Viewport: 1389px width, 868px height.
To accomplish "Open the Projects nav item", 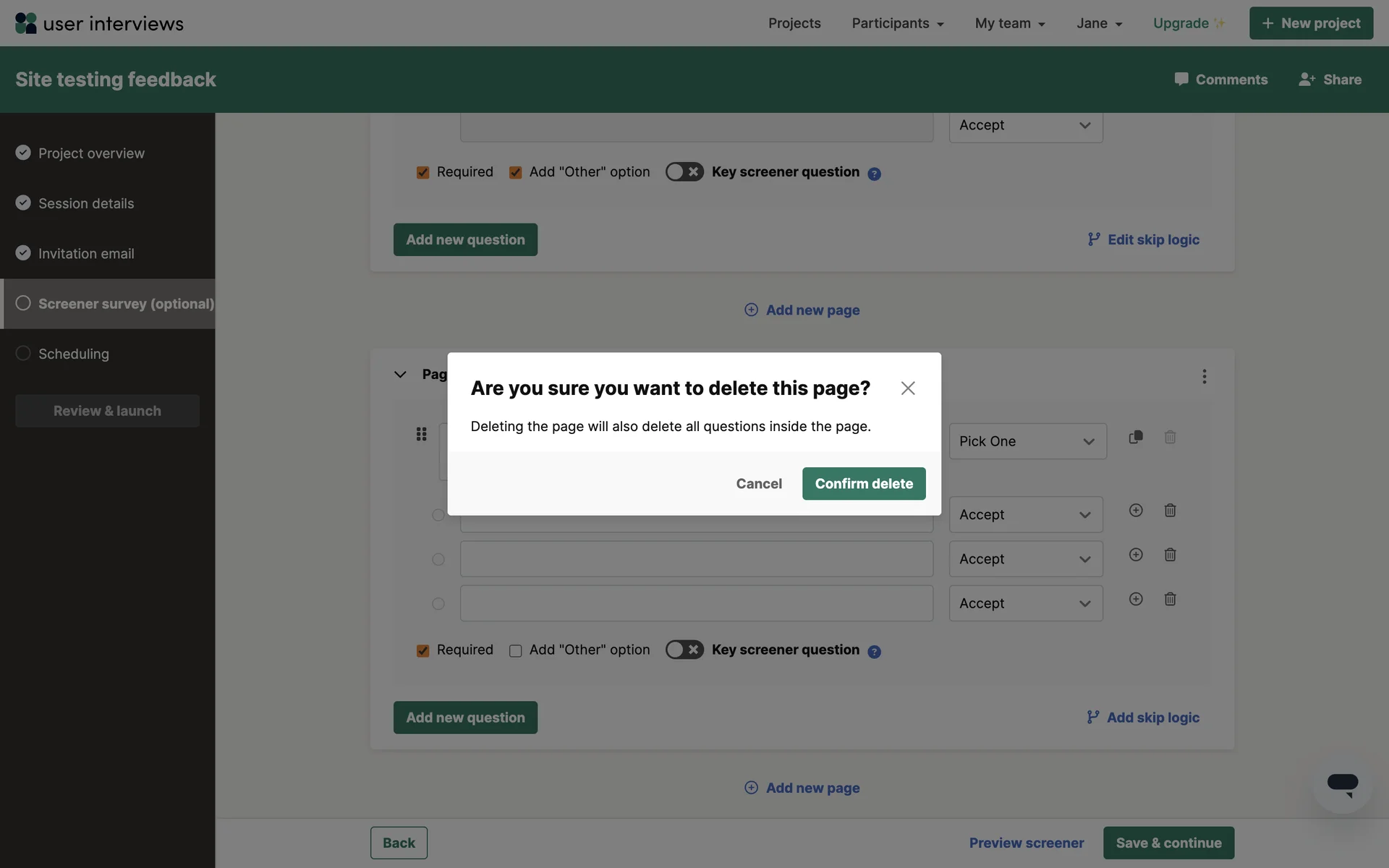I will [794, 23].
